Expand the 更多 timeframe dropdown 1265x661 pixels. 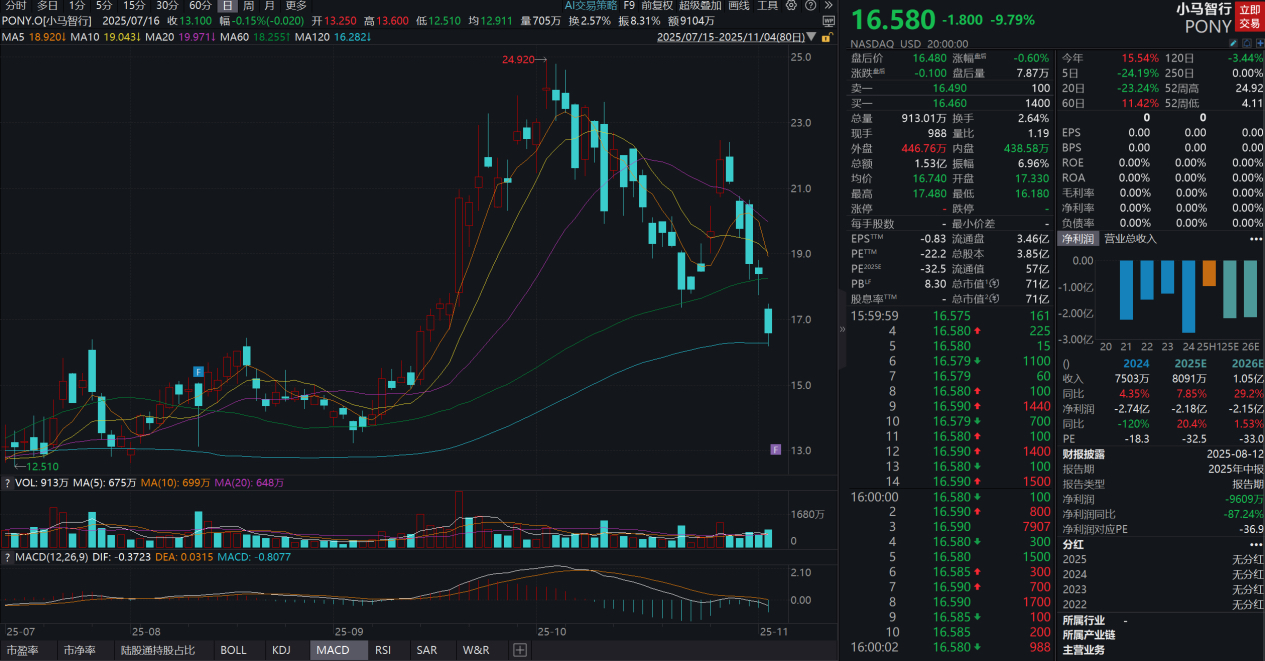point(296,5)
